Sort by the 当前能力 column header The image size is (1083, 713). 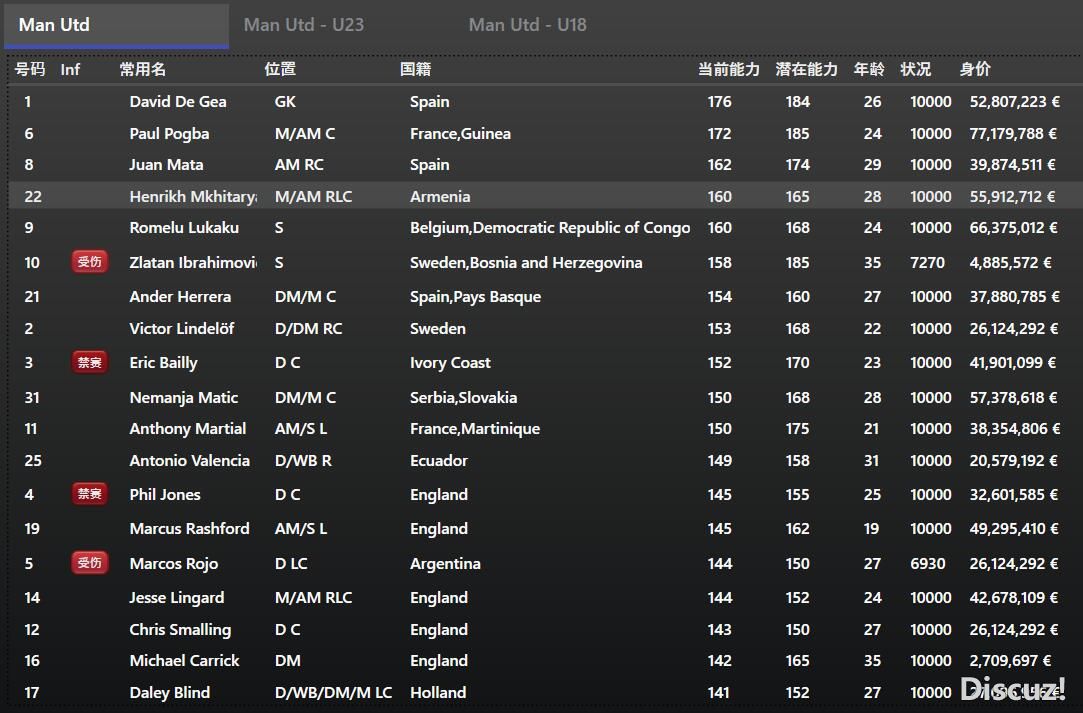click(729, 69)
